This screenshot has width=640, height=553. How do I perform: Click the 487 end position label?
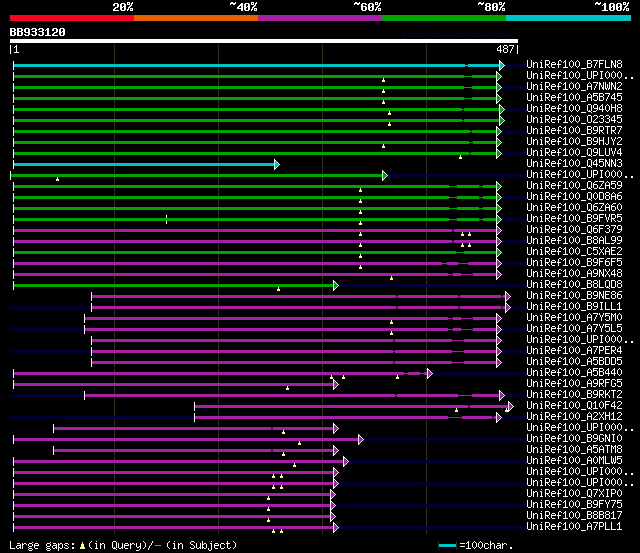tap(505, 49)
